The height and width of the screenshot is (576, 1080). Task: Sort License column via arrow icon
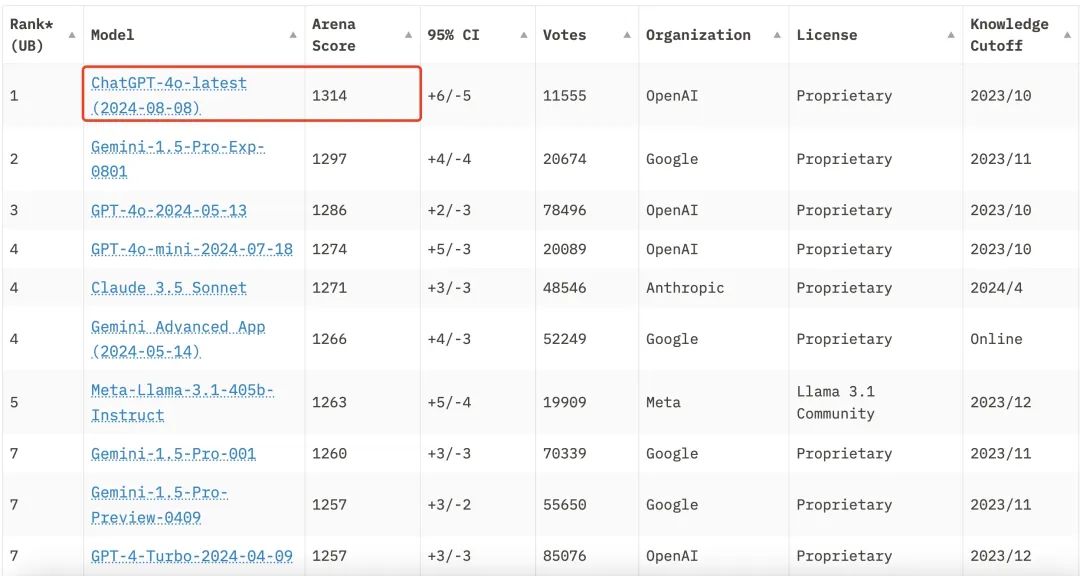point(951,35)
